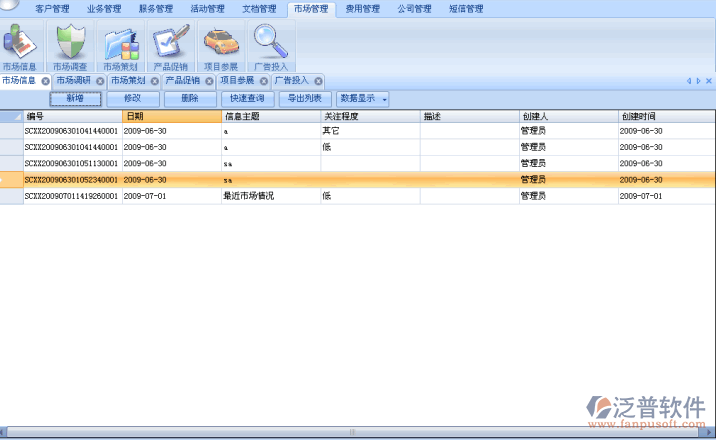Close the 市场调研 tab
The height and width of the screenshot is (440, 716).
(x=100, y=81)
